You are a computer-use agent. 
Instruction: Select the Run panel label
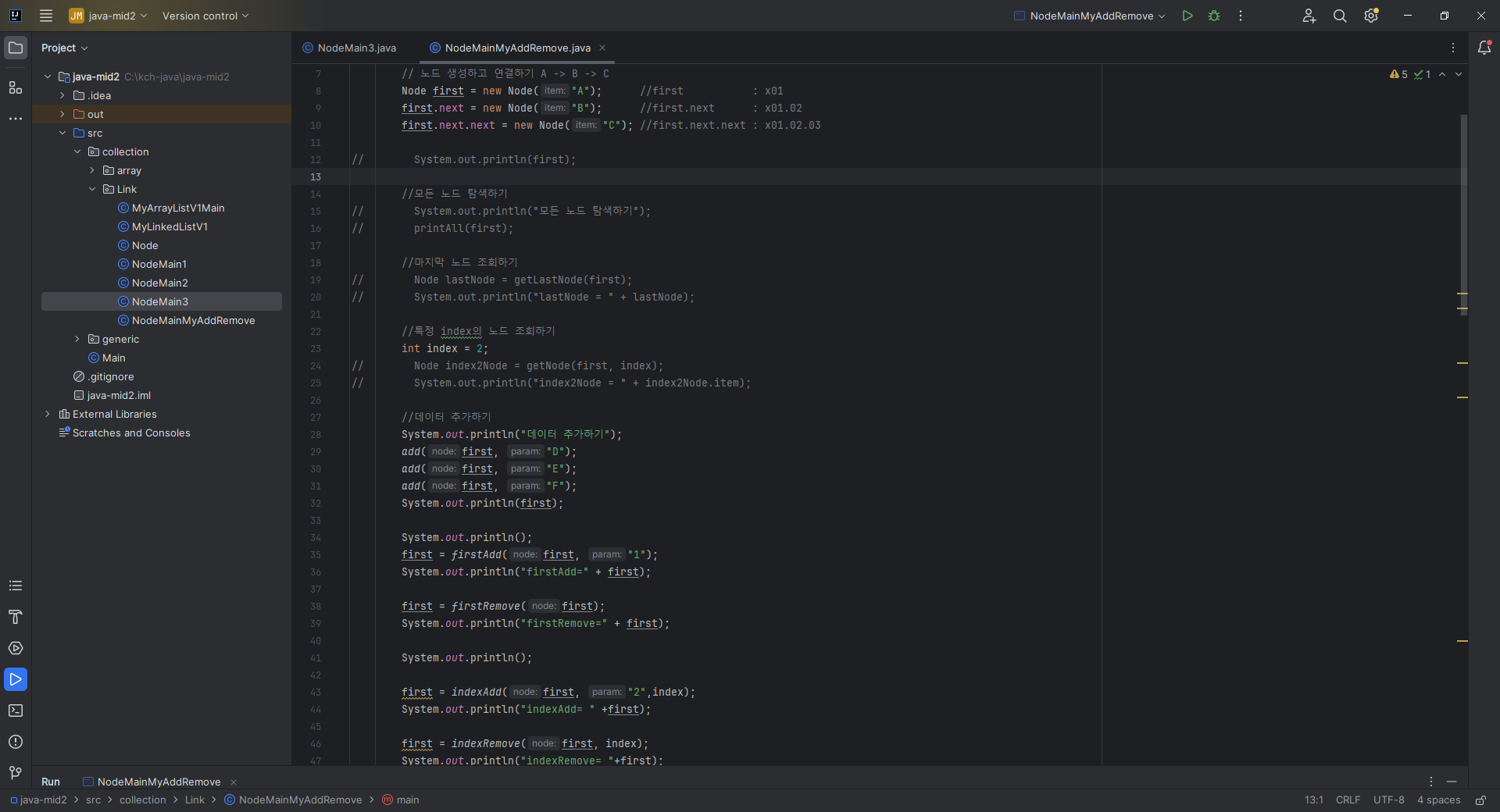tap(51, 782)
